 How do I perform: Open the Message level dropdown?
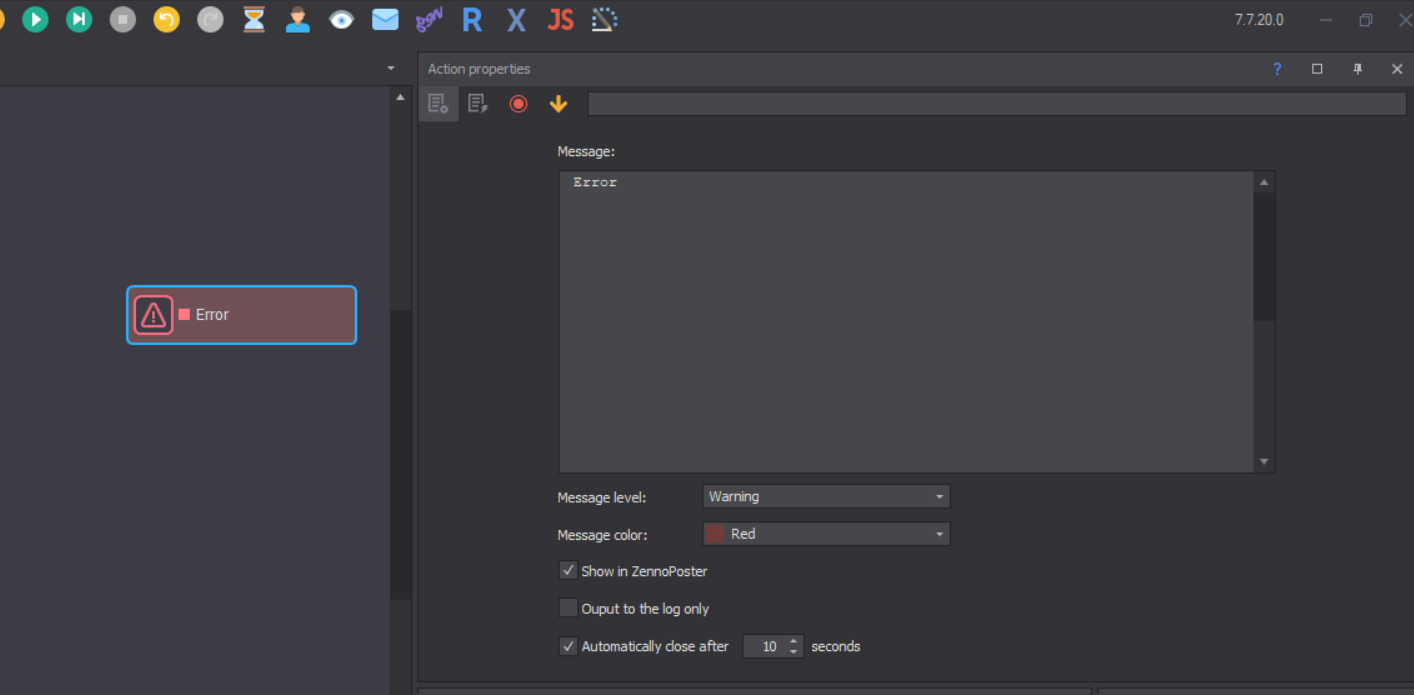tap(826, 497)
